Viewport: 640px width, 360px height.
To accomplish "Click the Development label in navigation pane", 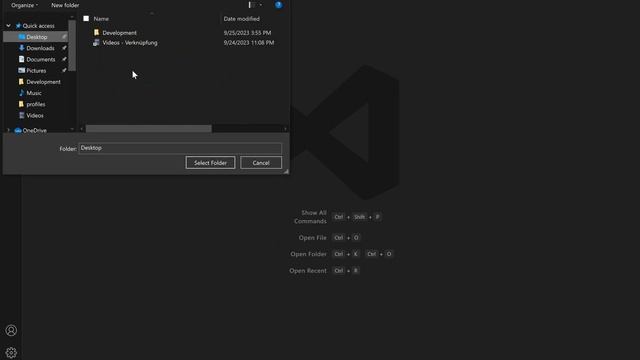I will 44,82.
